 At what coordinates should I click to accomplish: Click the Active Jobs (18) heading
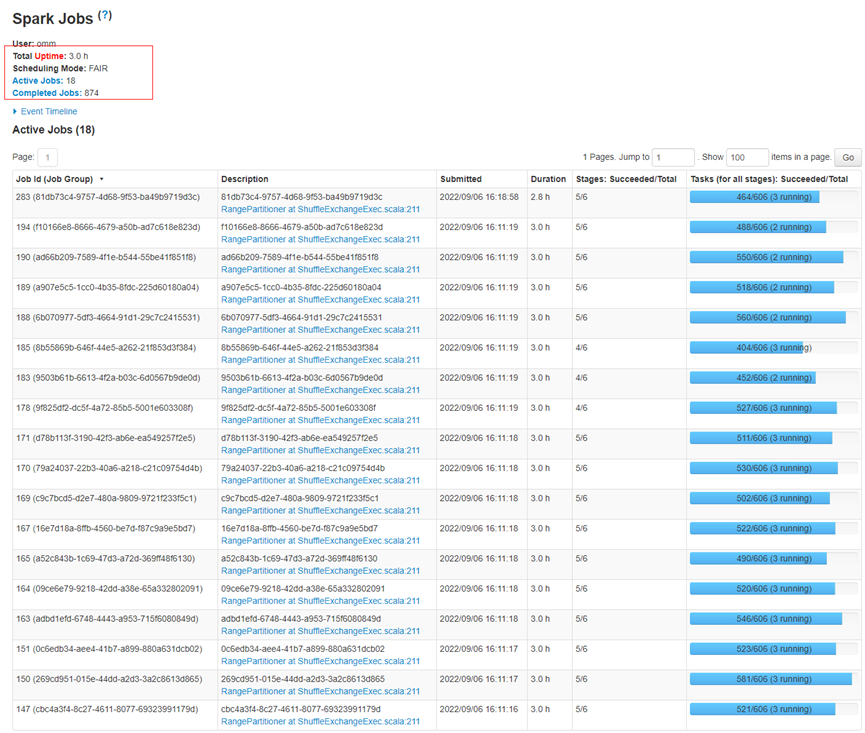pyautogui.click(x=54, y=130)
